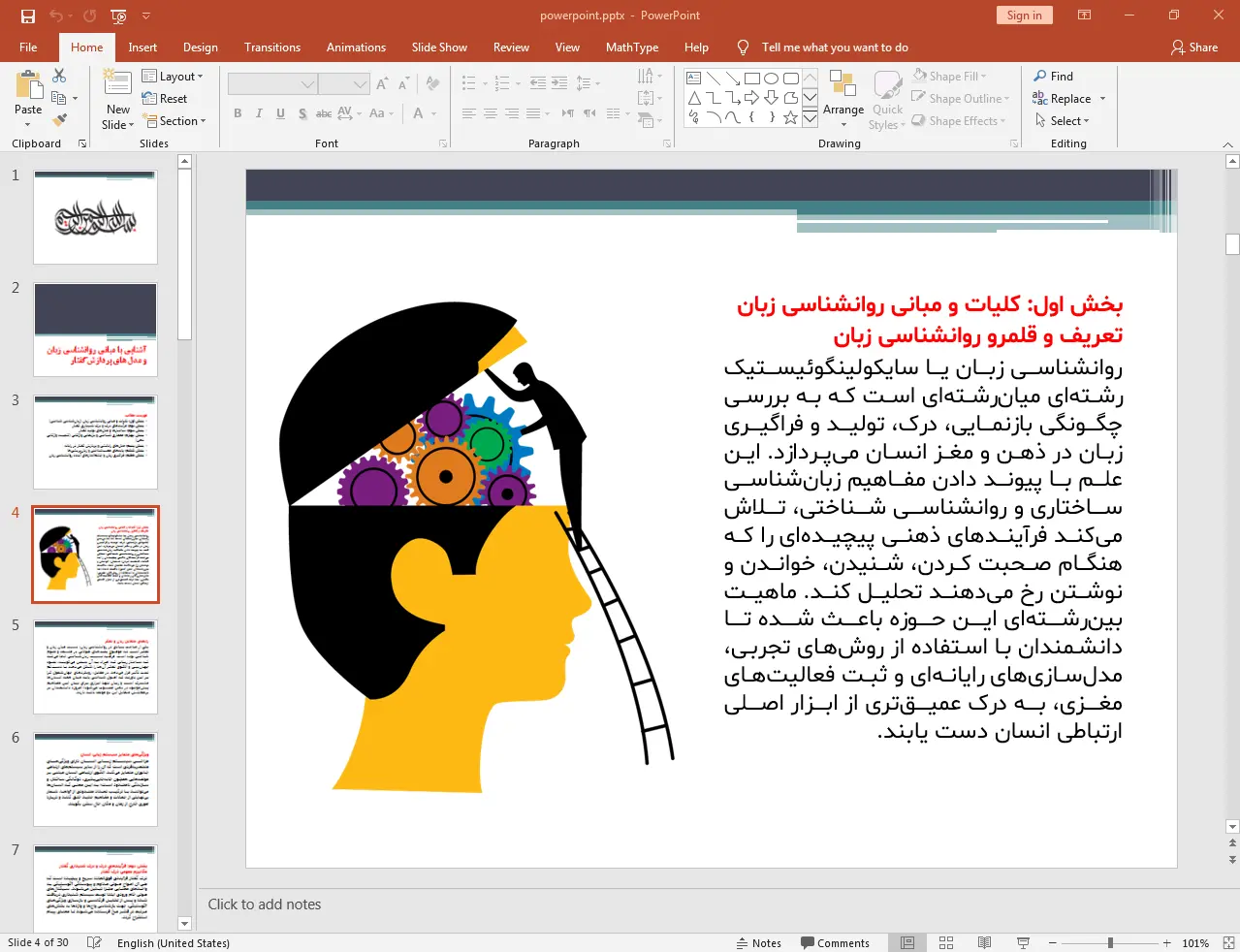Click Tell me what you want to do

point(835,47)
